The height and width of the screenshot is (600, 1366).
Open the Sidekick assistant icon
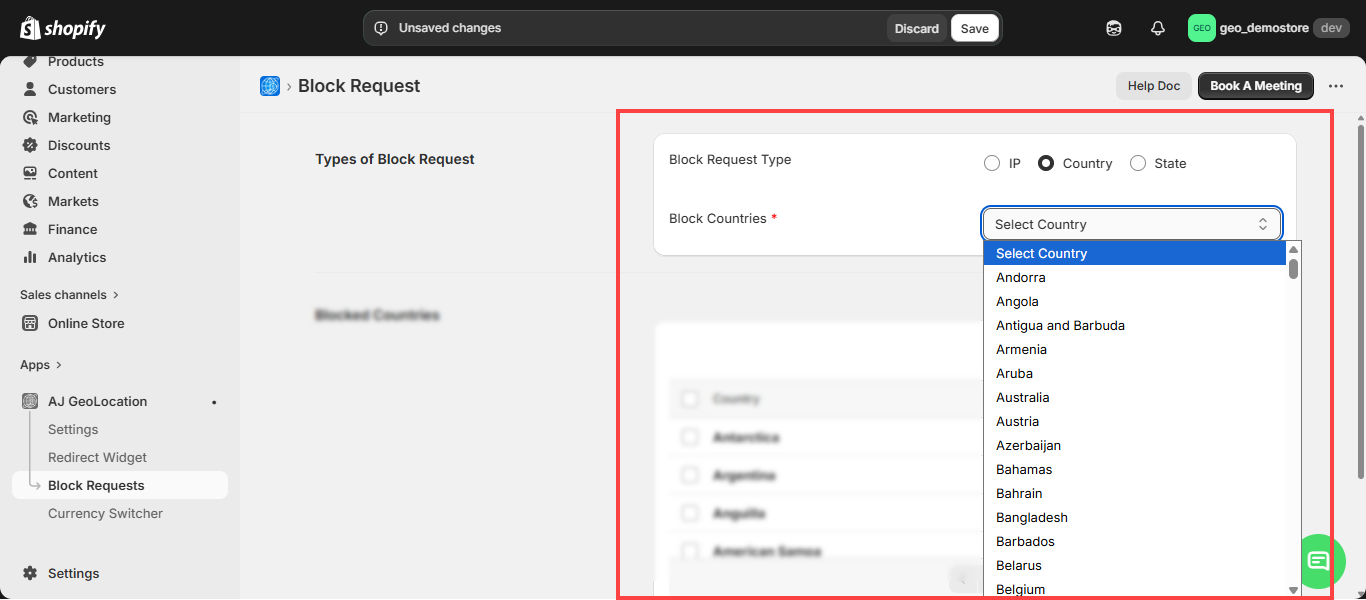1114,28
